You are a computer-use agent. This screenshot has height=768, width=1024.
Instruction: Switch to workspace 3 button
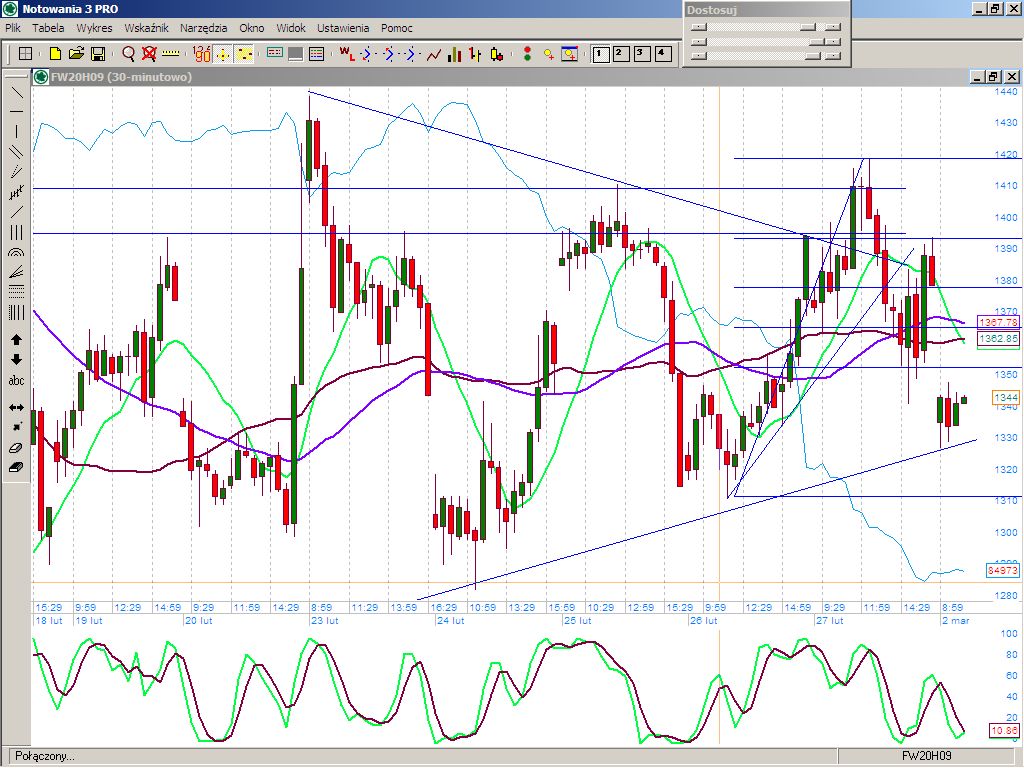pyautogui.click(x=640, y=54)
